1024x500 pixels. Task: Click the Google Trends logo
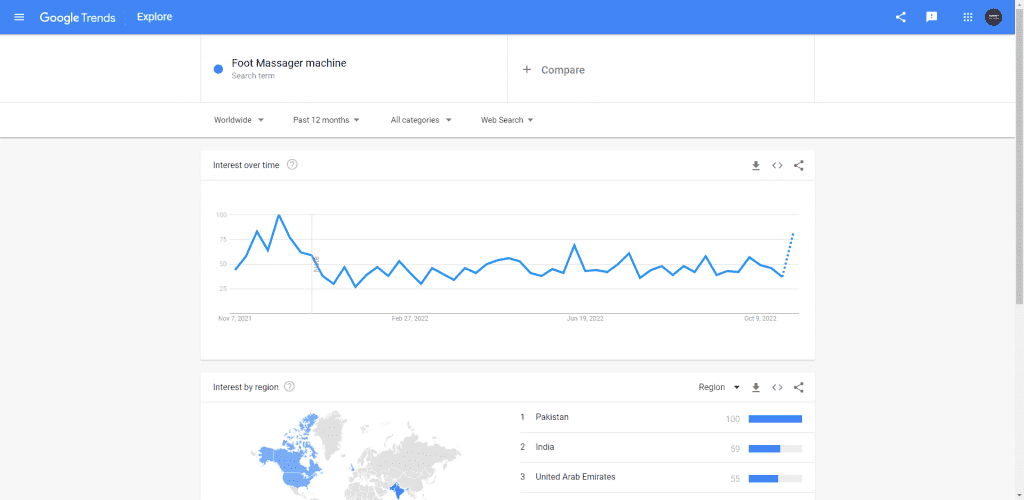tap(78, 17)
